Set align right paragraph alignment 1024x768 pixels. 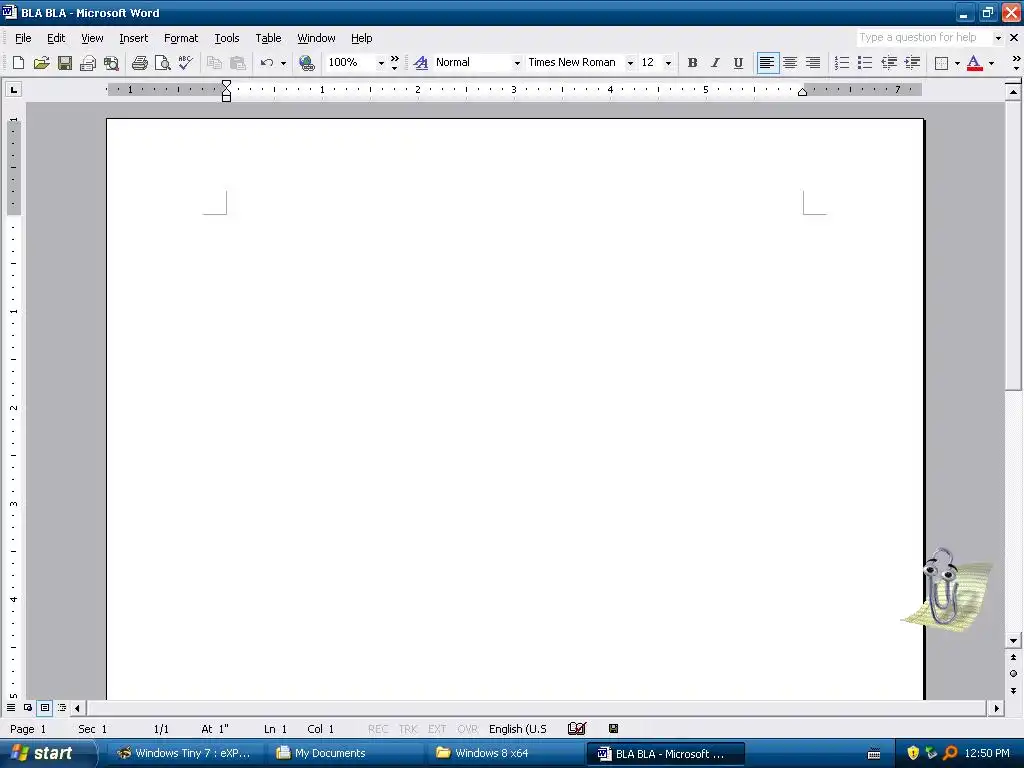point(813,63)
